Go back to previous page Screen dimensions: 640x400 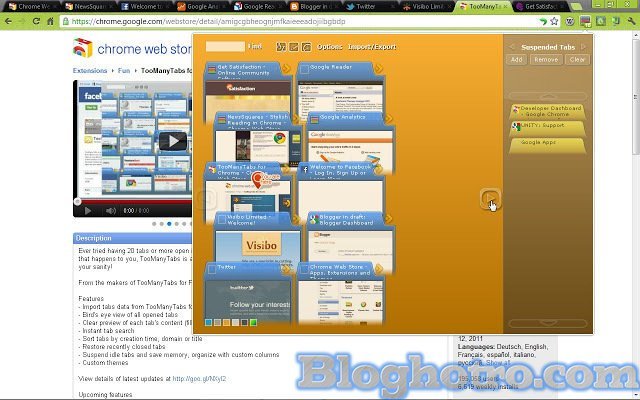tap(9, 21)
